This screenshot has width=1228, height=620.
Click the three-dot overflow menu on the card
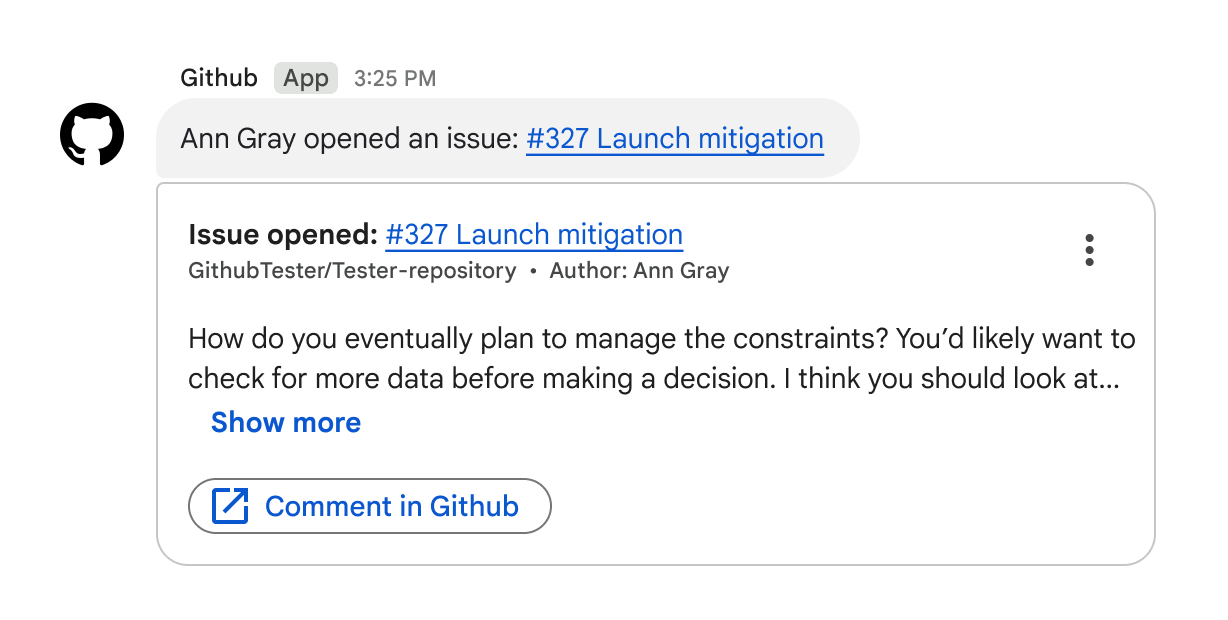pos(1089,251)
